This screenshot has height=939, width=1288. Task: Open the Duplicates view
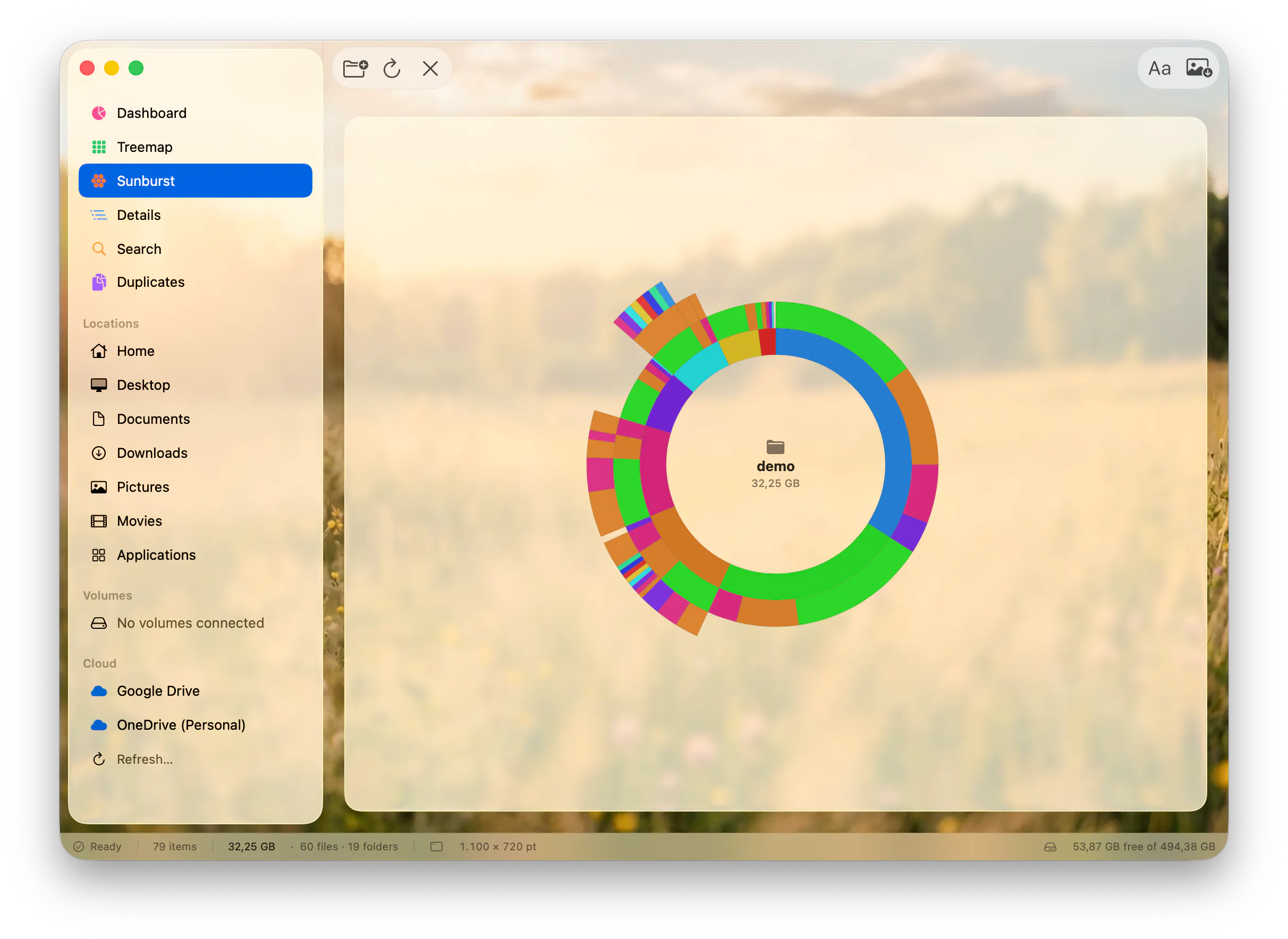[195, 283]
